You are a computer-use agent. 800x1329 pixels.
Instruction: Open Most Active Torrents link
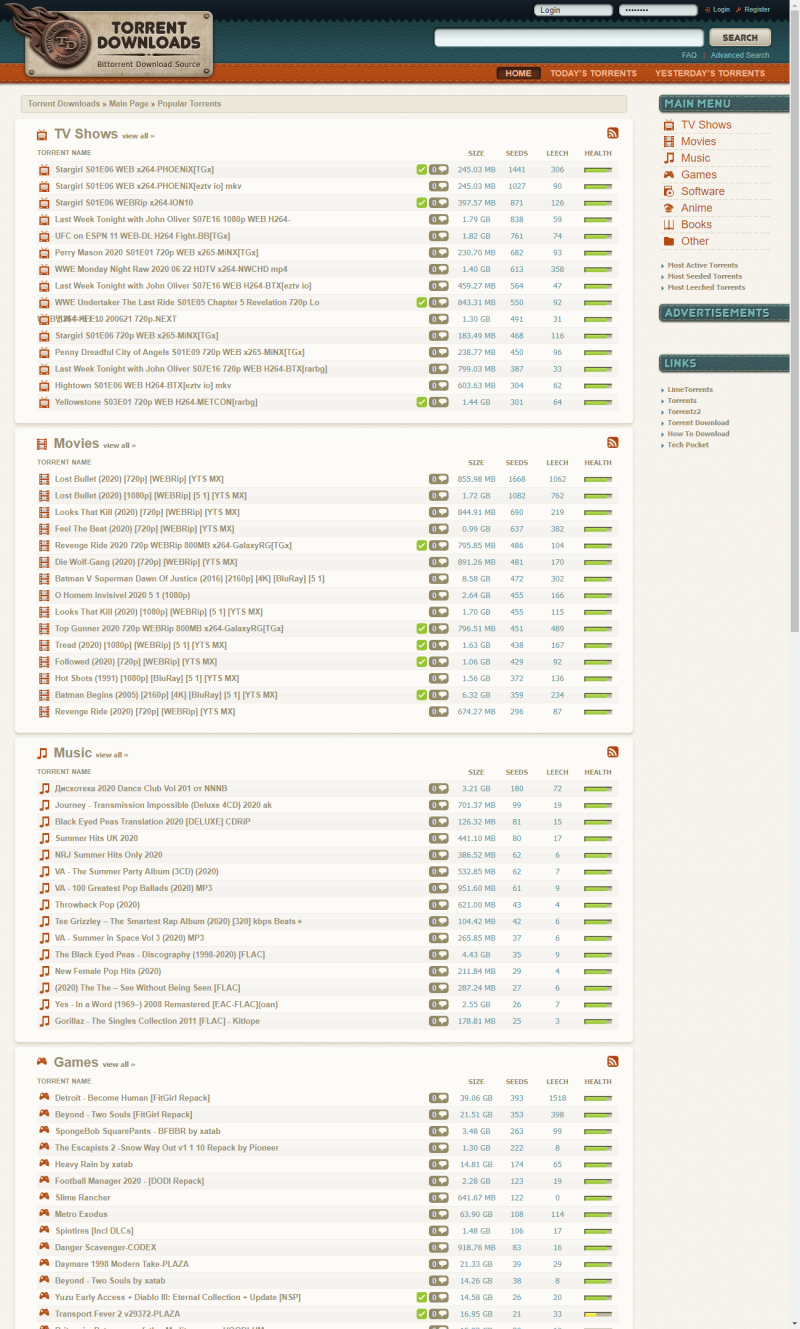tap(703, 266)
